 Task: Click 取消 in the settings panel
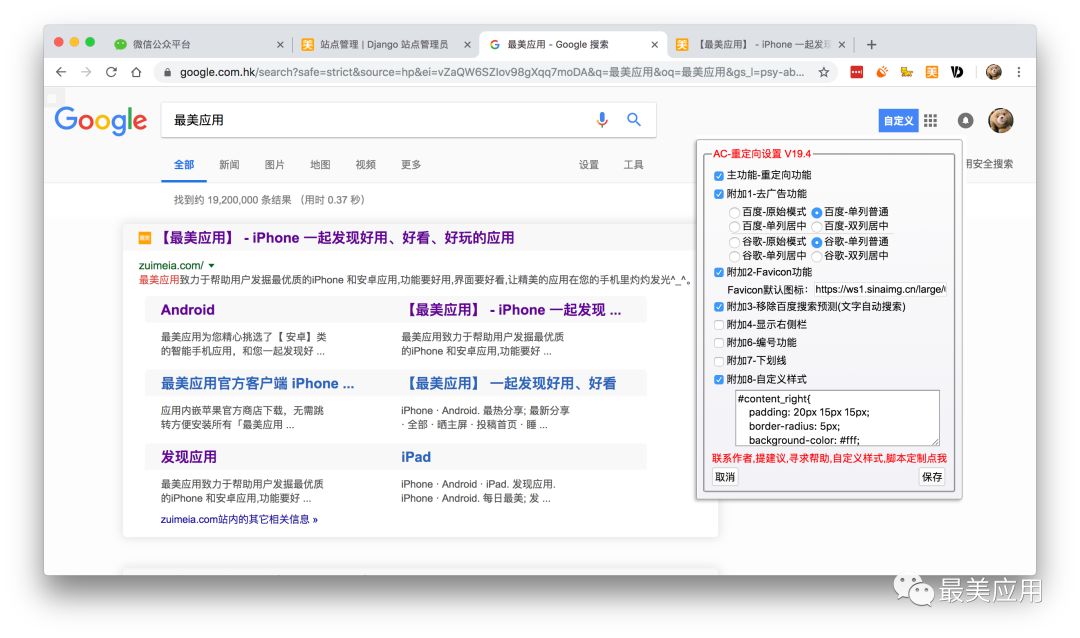725,477
